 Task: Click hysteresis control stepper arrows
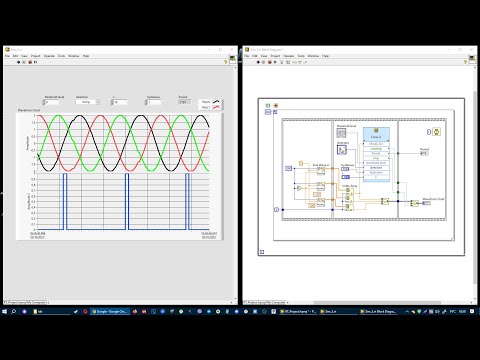146,102
